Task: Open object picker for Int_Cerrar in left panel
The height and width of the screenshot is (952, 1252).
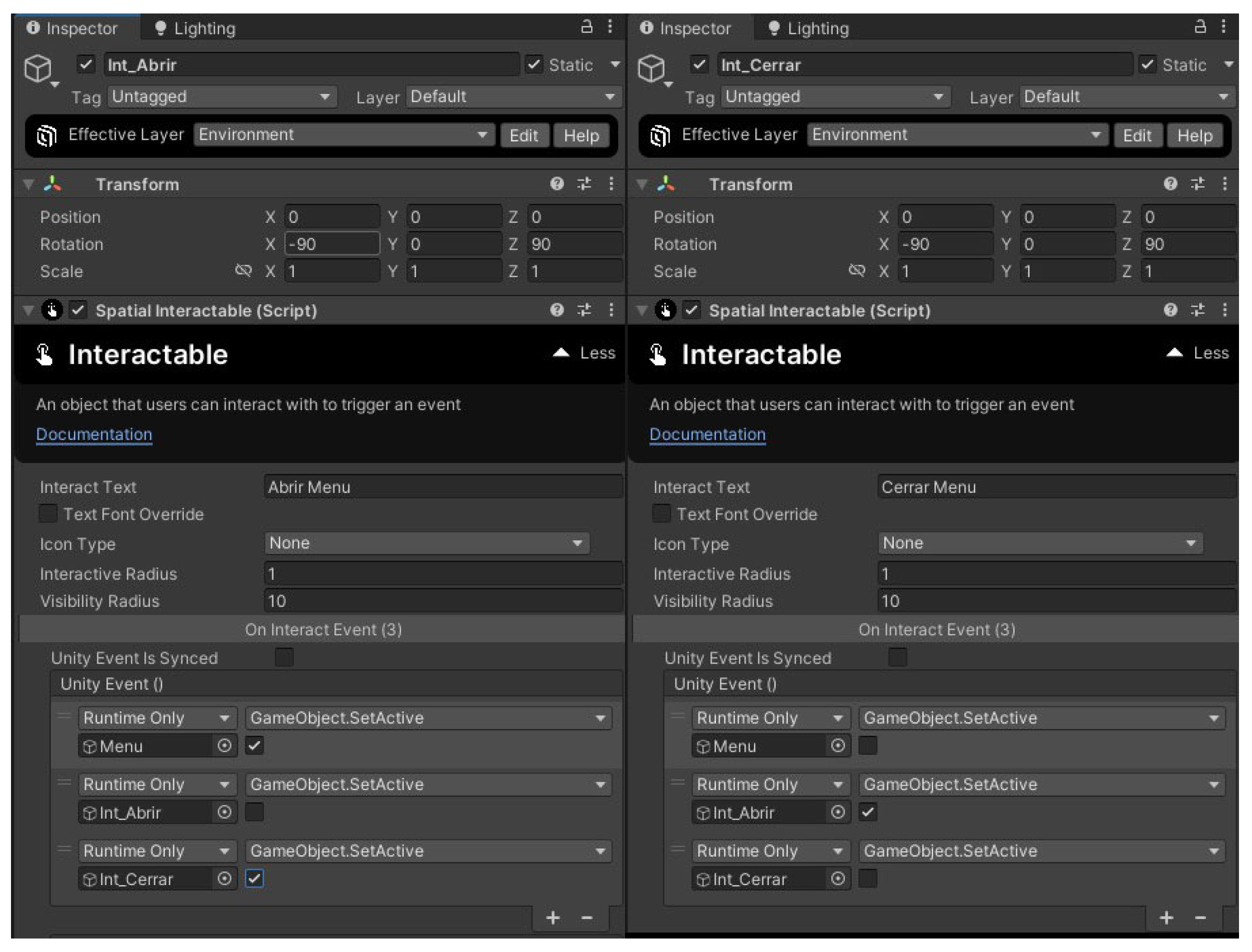Action: click(x=224, y=879)
